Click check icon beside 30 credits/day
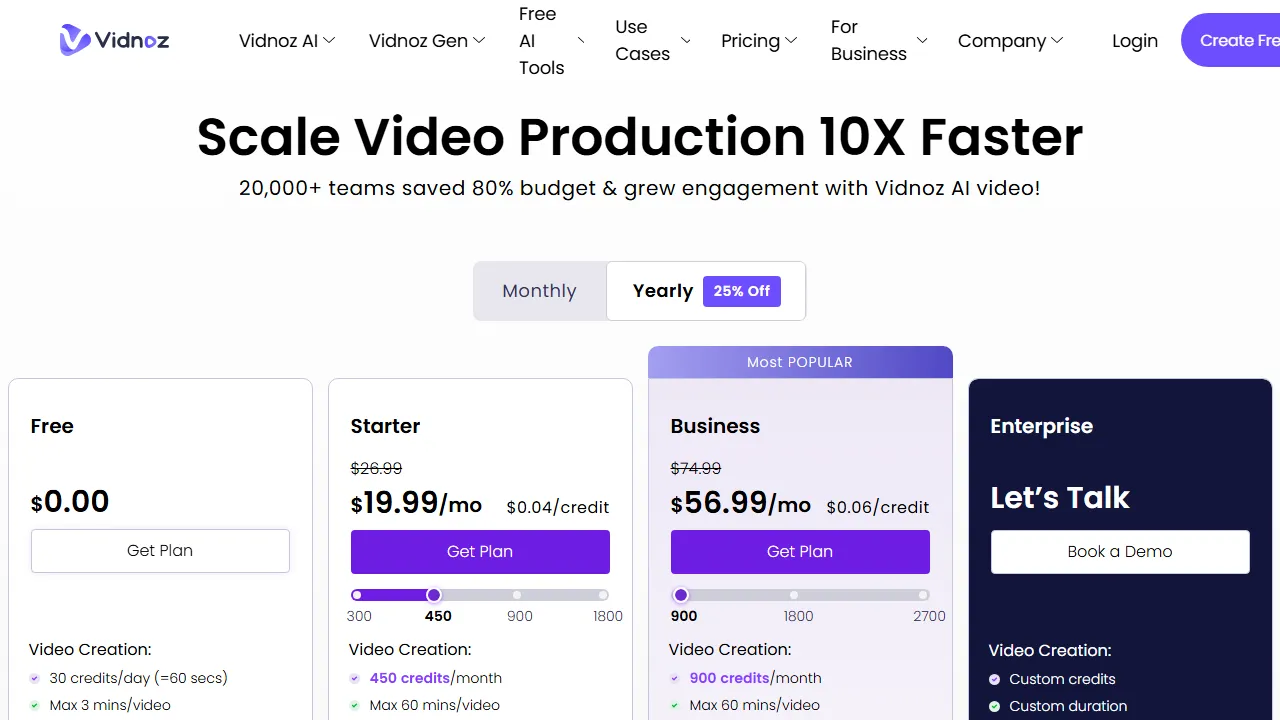1280x720 pixels. click(x=35, y=678)
